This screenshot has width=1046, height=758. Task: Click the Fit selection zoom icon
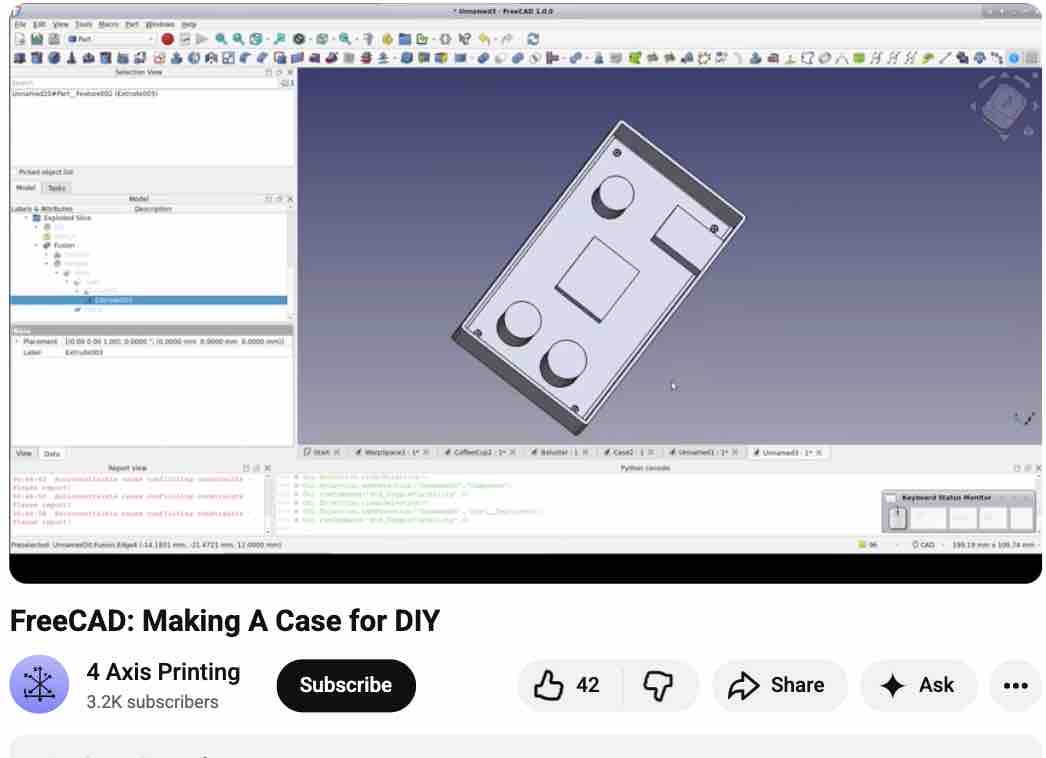click(238, 39)
